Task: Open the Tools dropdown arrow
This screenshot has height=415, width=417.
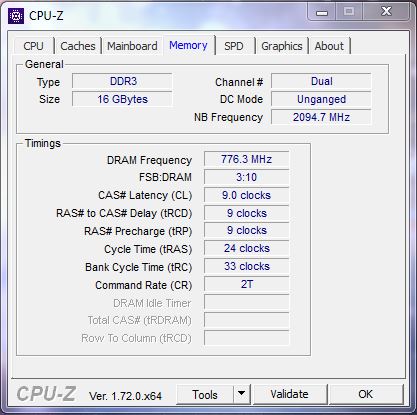Action: point(242,394)
